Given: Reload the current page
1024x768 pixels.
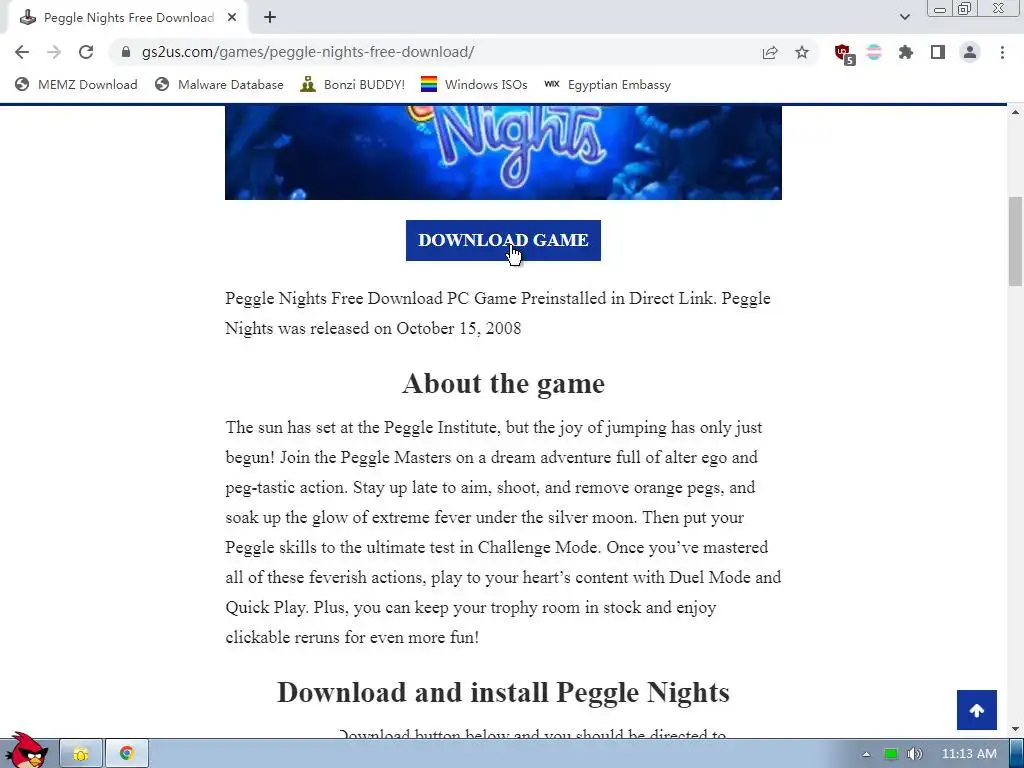Looking at the screenshot, I should (x=86, y=52).
